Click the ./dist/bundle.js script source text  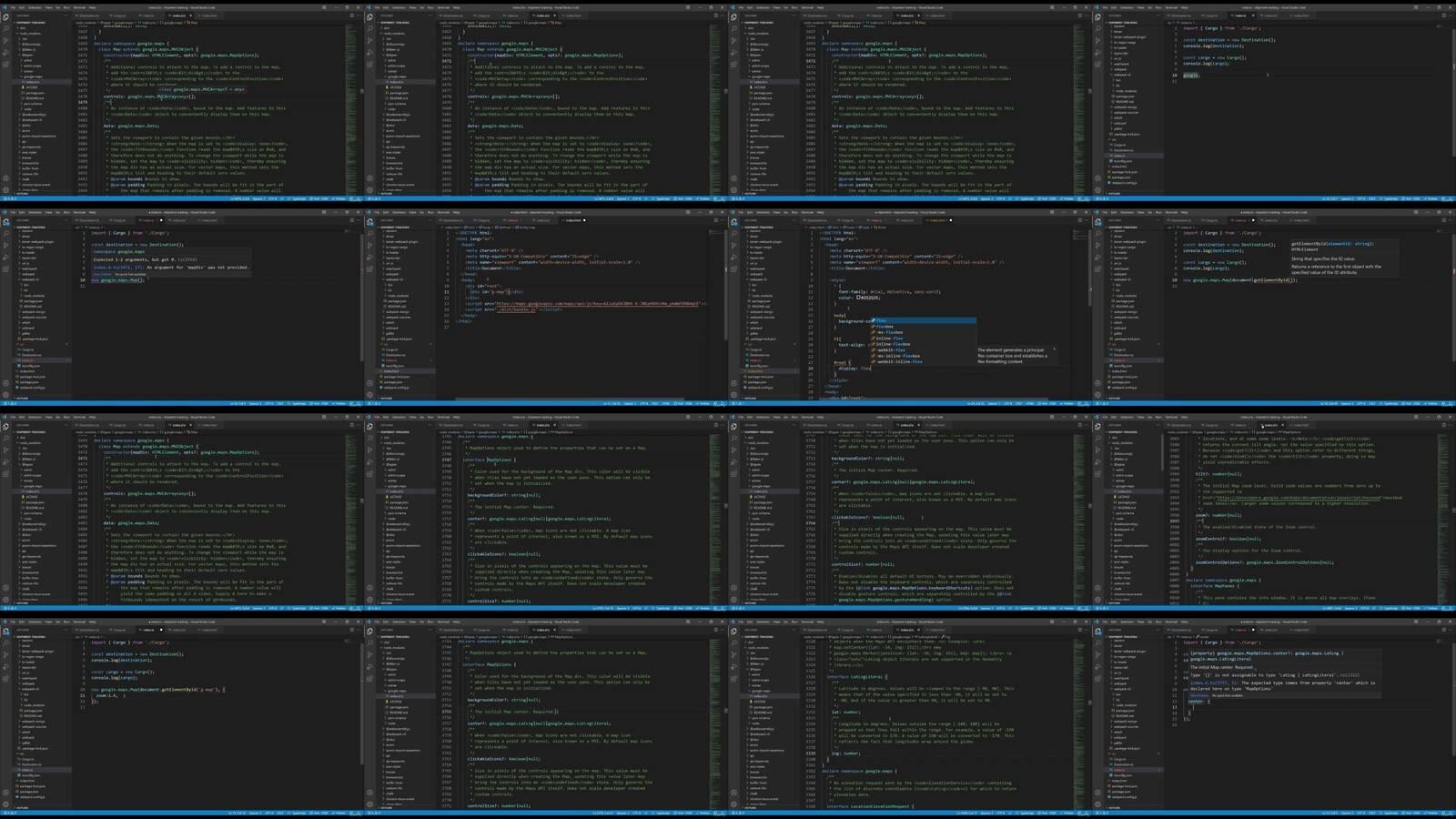[x=516, y=309]
